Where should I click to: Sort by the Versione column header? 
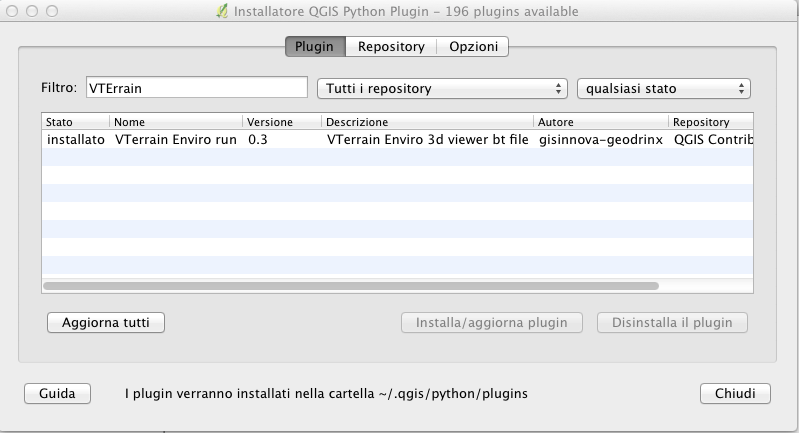[x=281, y=122]
